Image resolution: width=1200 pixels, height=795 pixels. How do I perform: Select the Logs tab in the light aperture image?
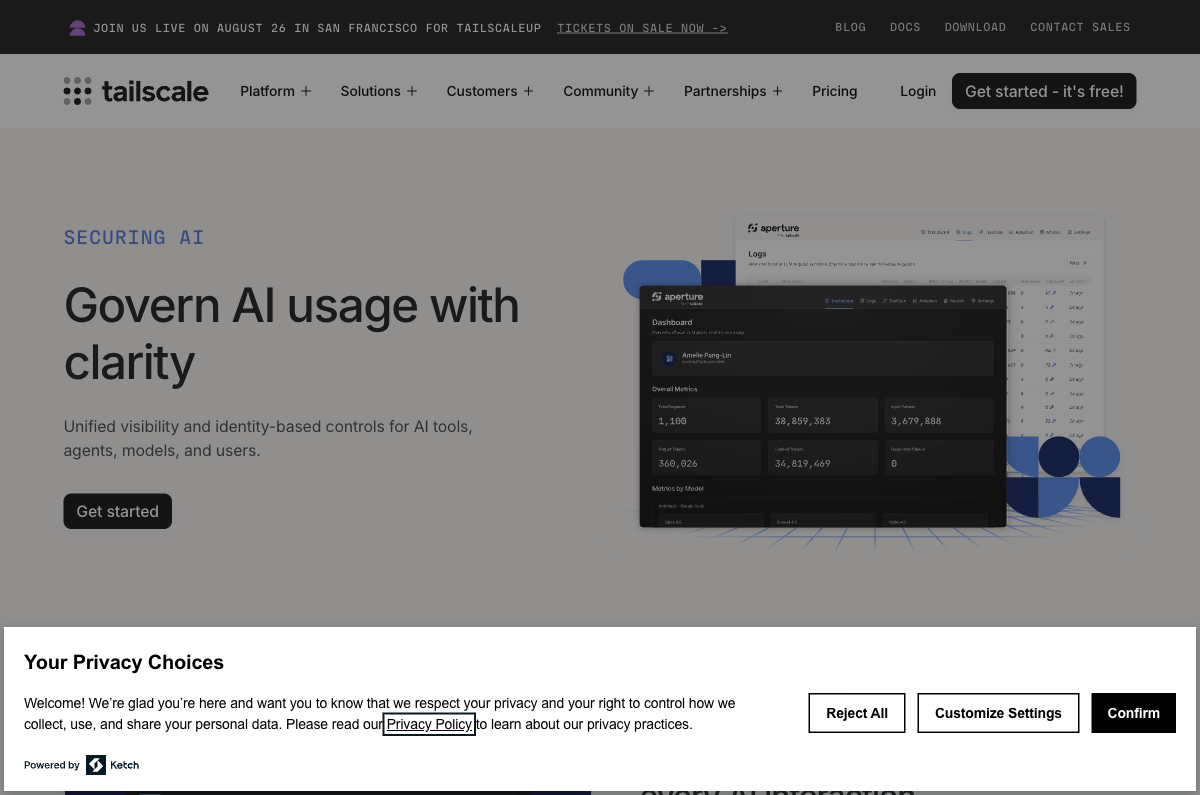click(x=965, y=232)
